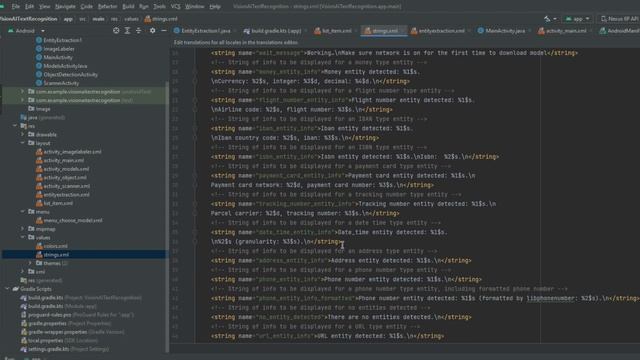The height and width of the screenshot is (360, 640).
Task: Open the Navigate menu
Action: pyautogui.click(x=65, y=7)
